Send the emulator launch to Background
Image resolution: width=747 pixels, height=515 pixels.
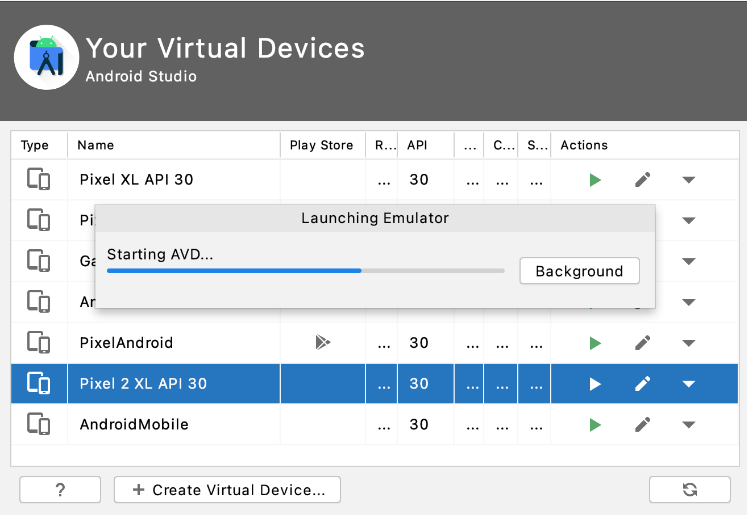(579, 271)
